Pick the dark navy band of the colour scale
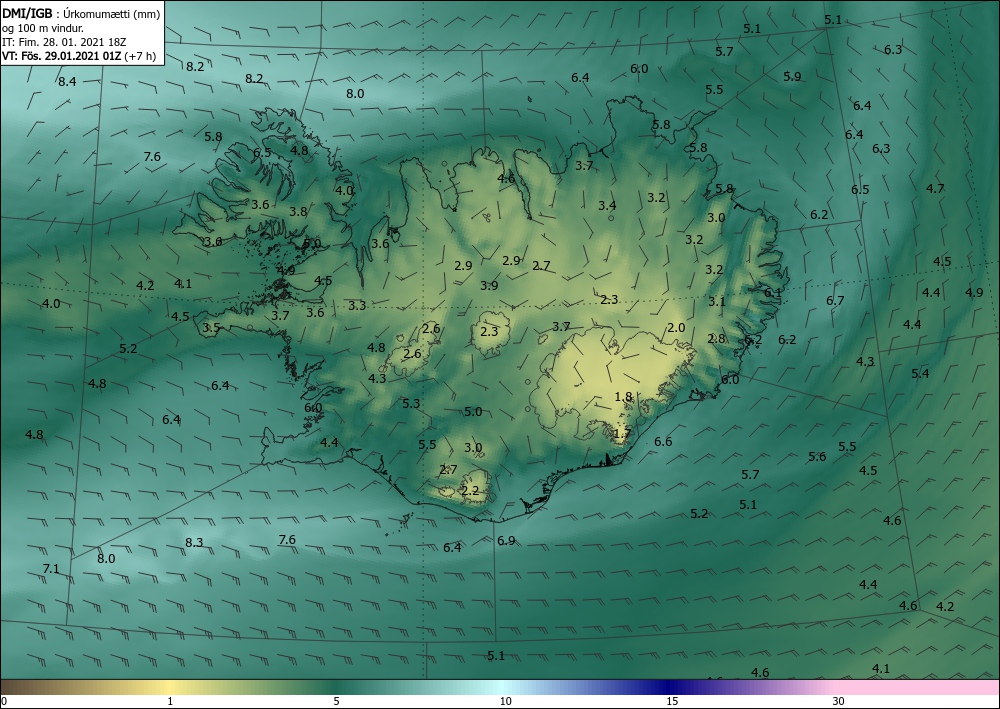Image resolution: width=1000 pixels, height=709 pixels. pos(666,687)
